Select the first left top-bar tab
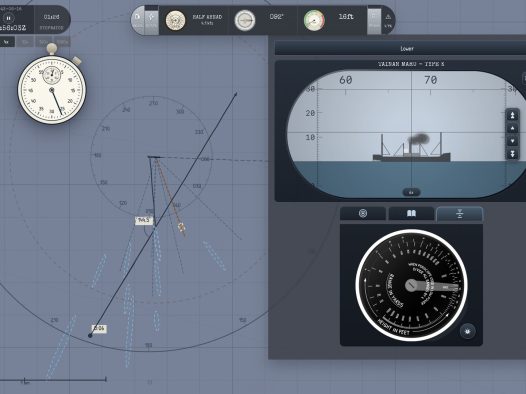The height and width of the screenshot is (394, 526). point(138,21)
